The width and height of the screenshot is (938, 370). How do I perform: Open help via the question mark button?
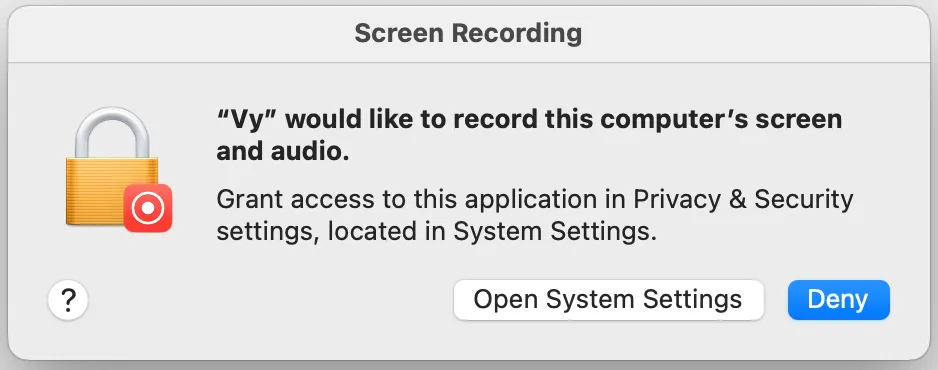point(68,300)
